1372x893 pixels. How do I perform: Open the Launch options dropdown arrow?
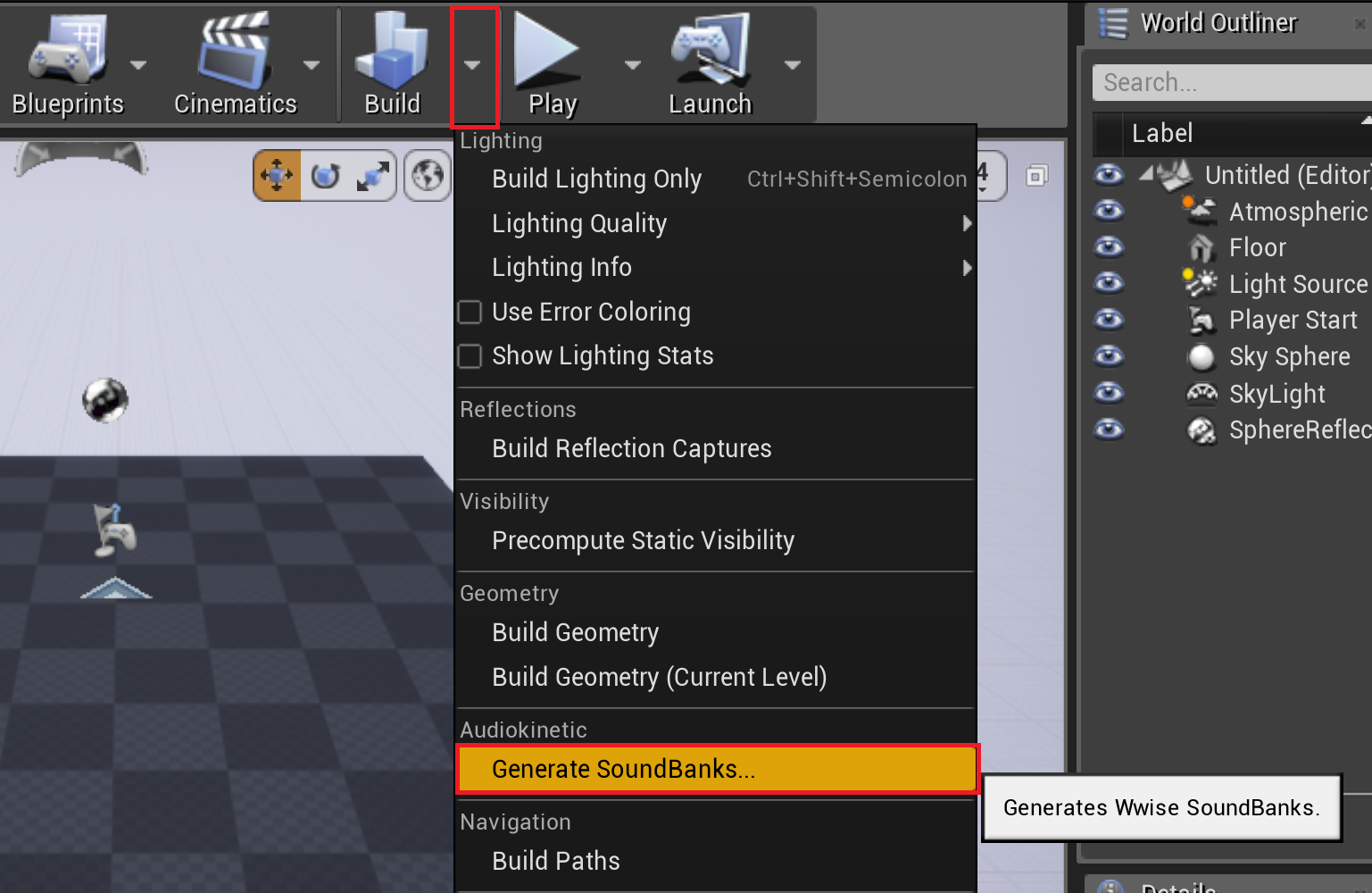tap(793, 64)
